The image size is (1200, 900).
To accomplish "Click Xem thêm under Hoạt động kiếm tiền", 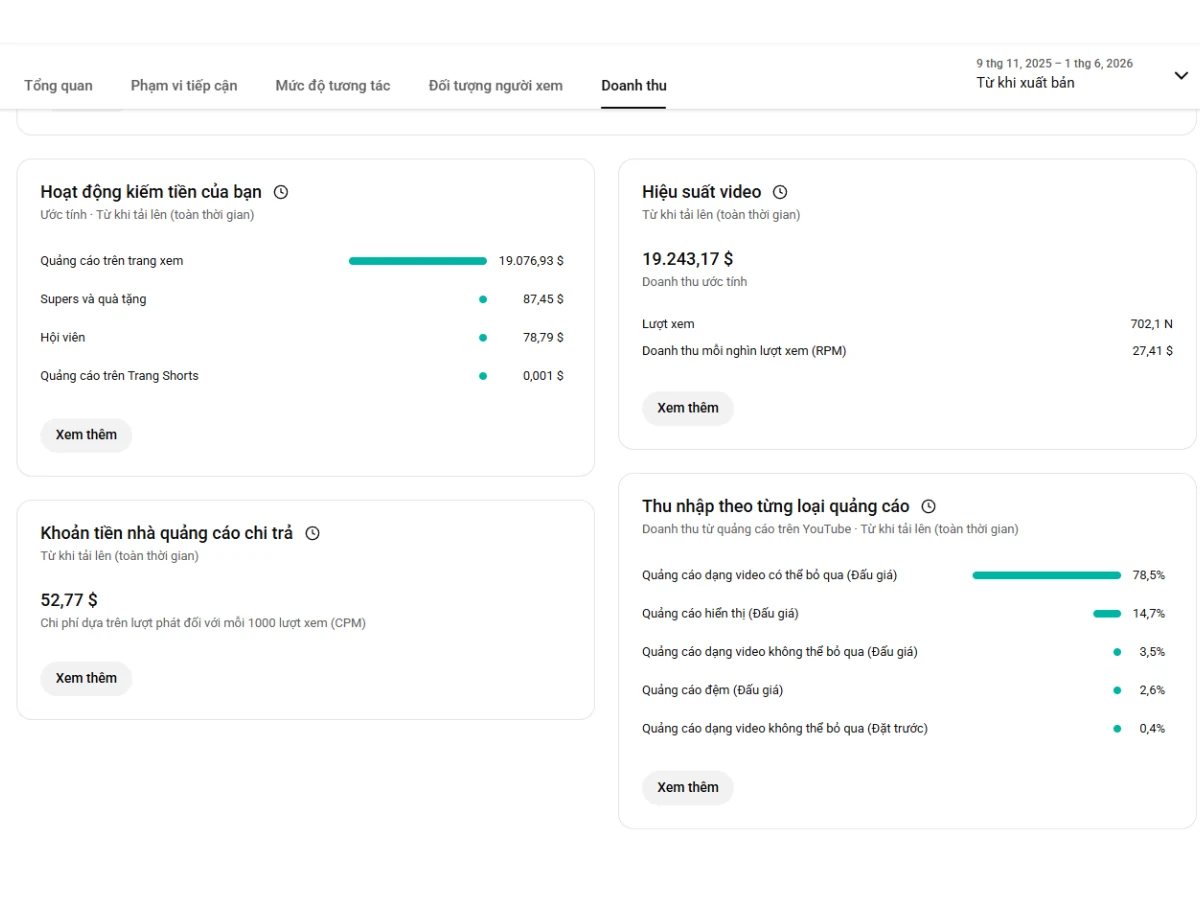I will 86,435.
